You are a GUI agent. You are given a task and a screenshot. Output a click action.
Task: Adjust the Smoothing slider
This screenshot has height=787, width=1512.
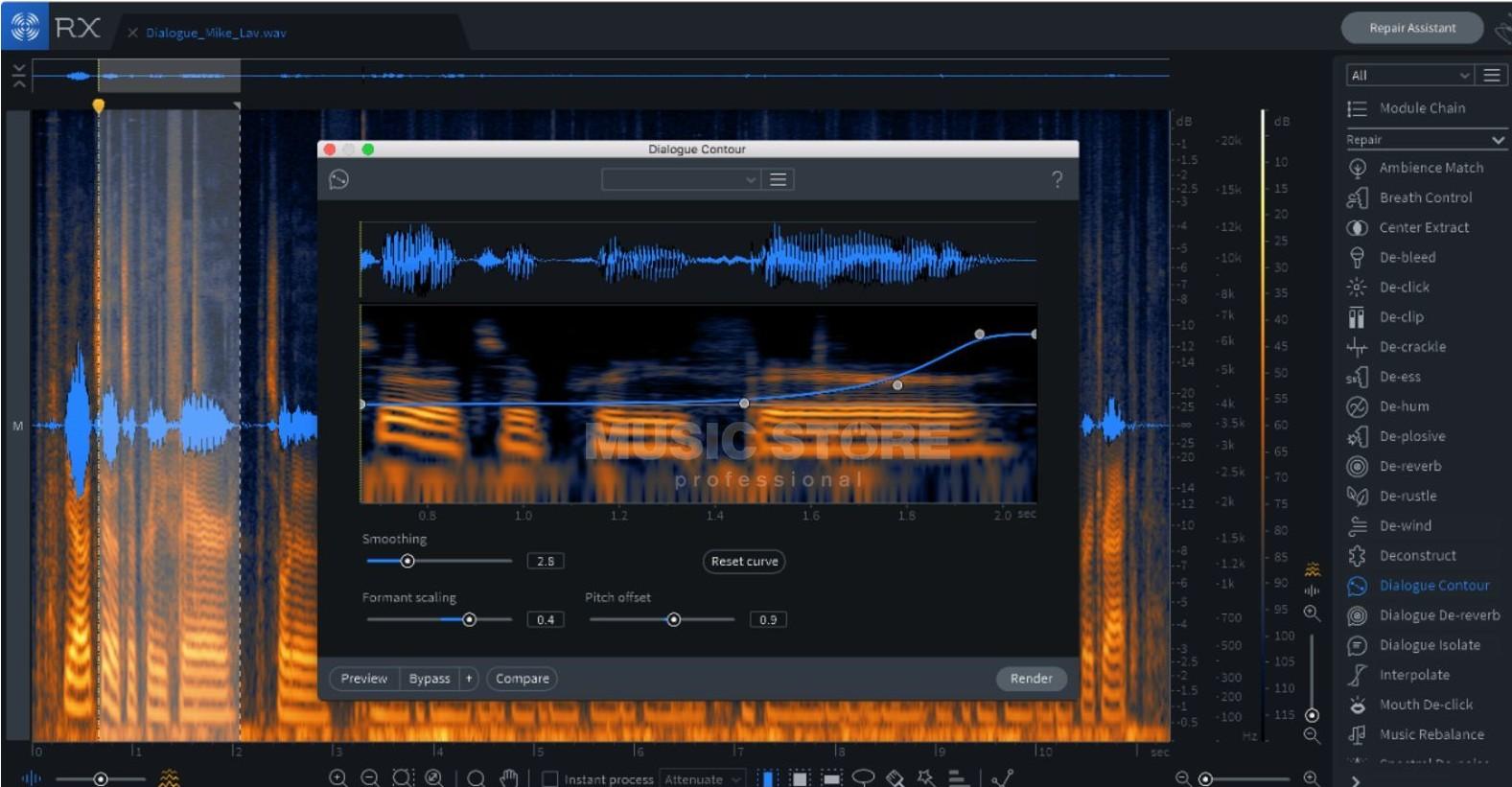[438, 562]
